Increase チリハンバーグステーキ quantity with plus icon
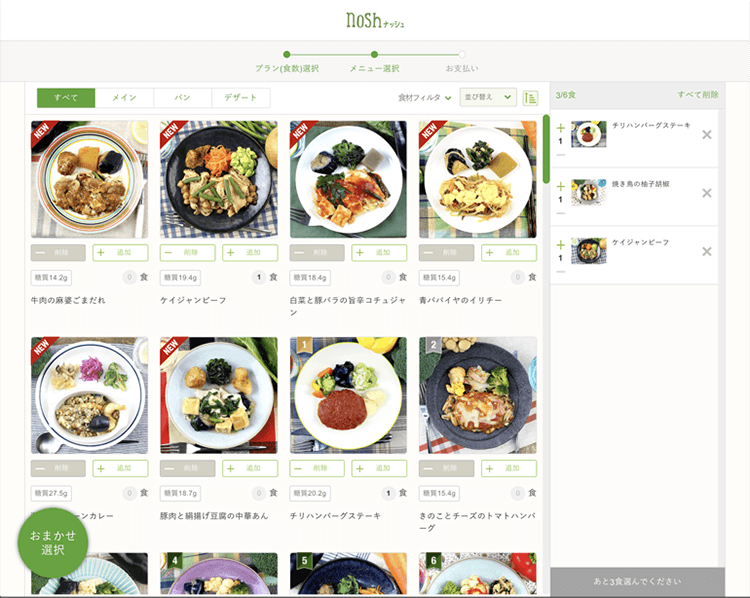Screen dimensions: 750x598 click(x=561, y=128)
